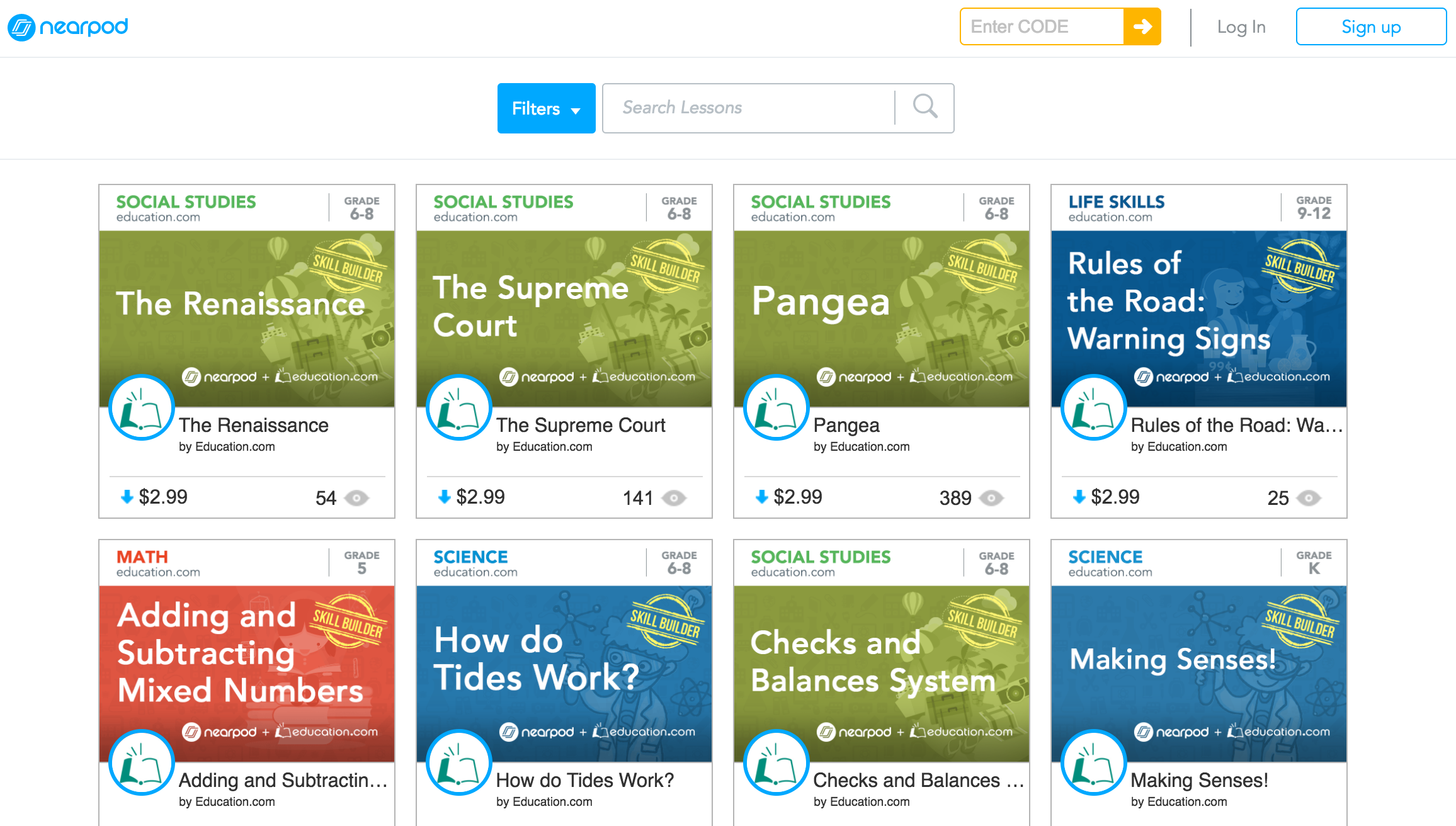
Task: Open Checks and Balances System thumbnail
Action: point(882,674)
